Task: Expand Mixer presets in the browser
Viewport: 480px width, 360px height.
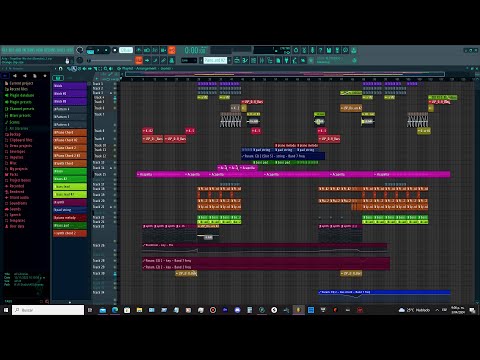Action: coord(18,115)
